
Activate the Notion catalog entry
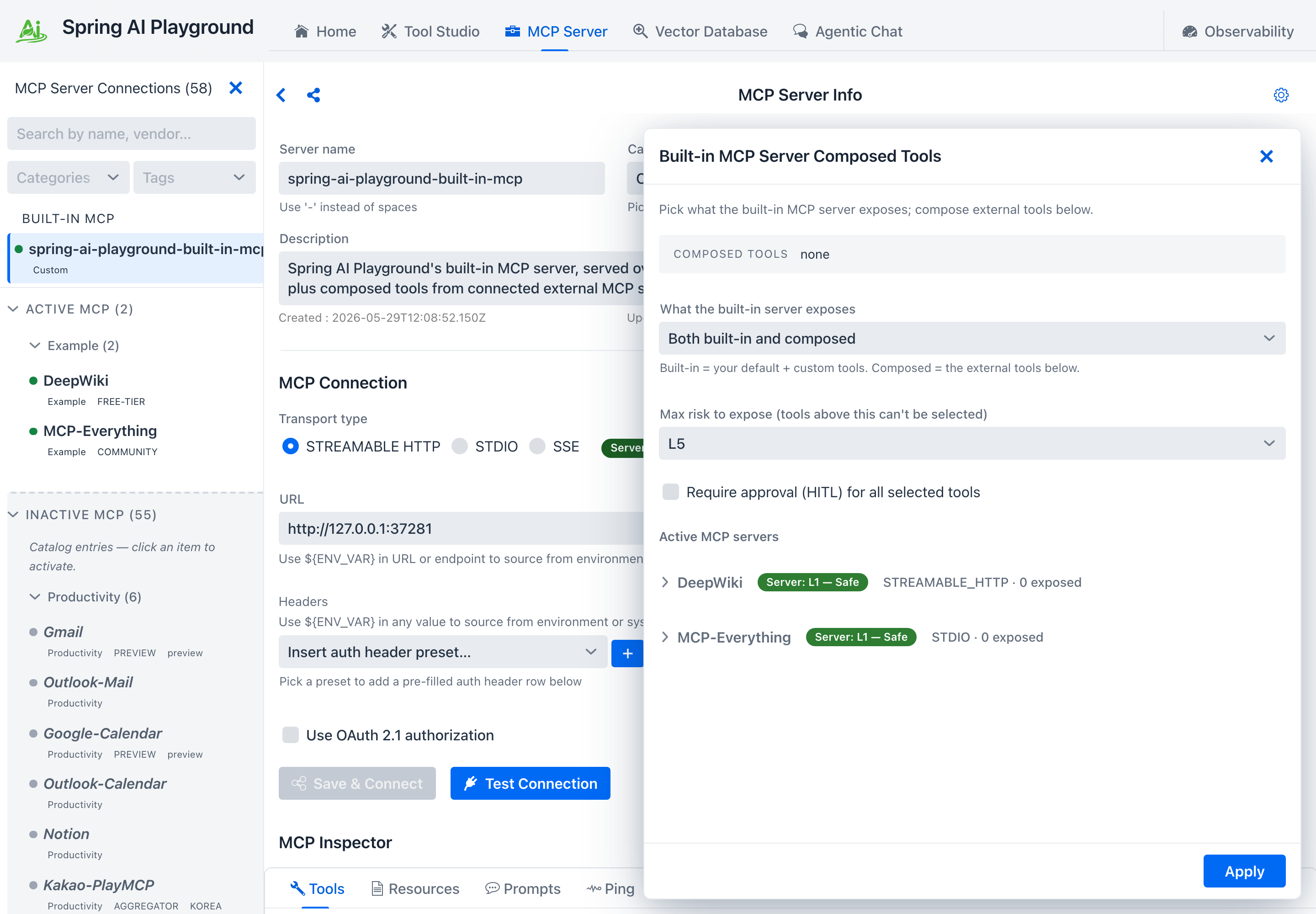pos(66,834)
